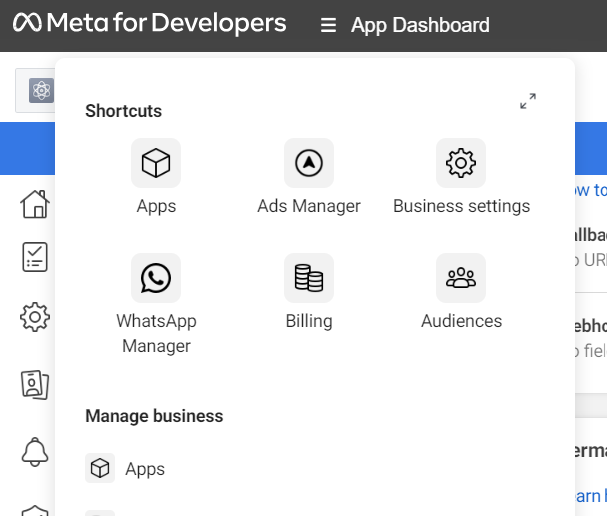607x516 pixels.
Task: Open the checklist icon in sidebar
Action: (35, 257)
